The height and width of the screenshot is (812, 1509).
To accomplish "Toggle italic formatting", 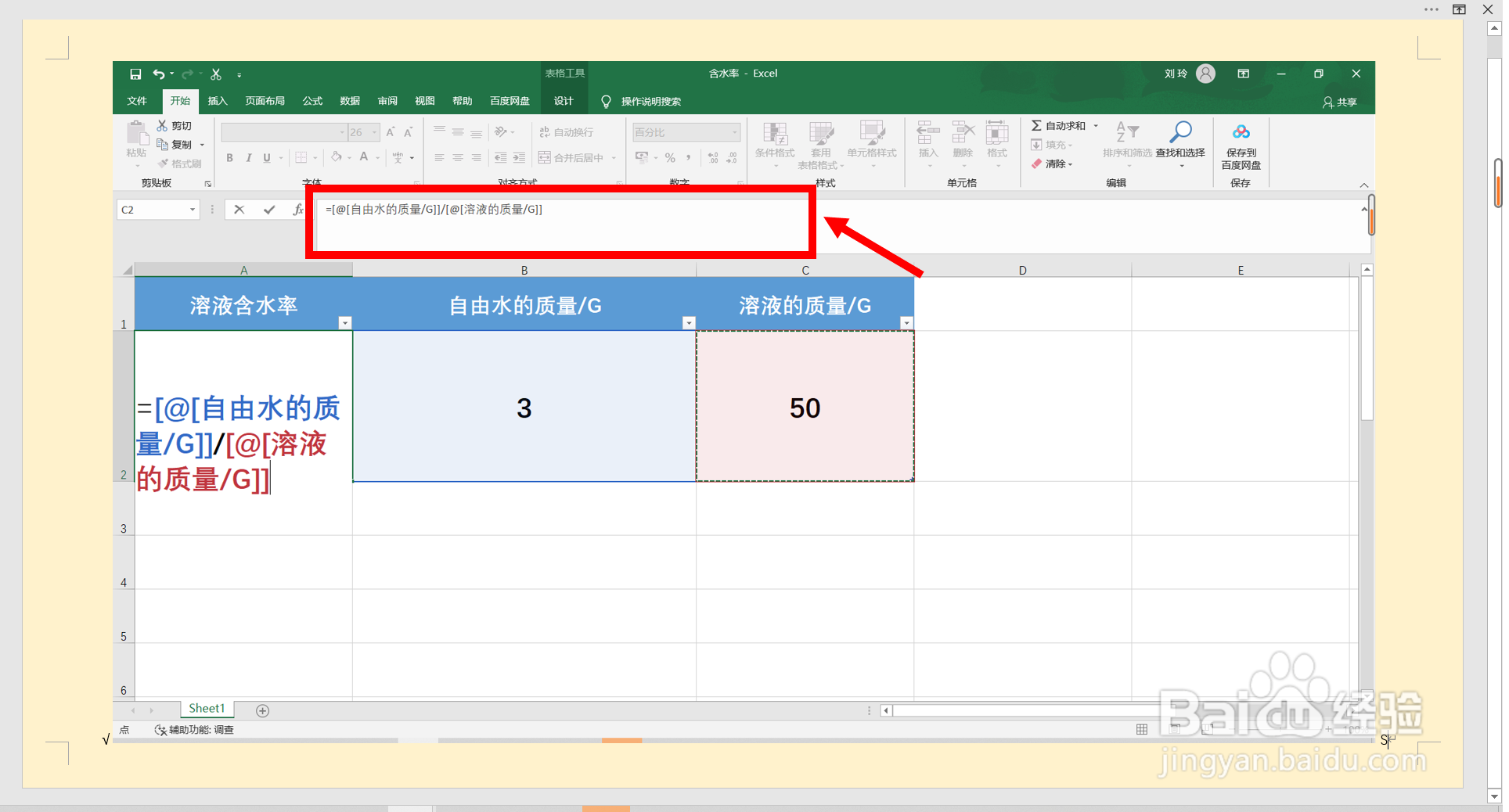I will point(248,157).
